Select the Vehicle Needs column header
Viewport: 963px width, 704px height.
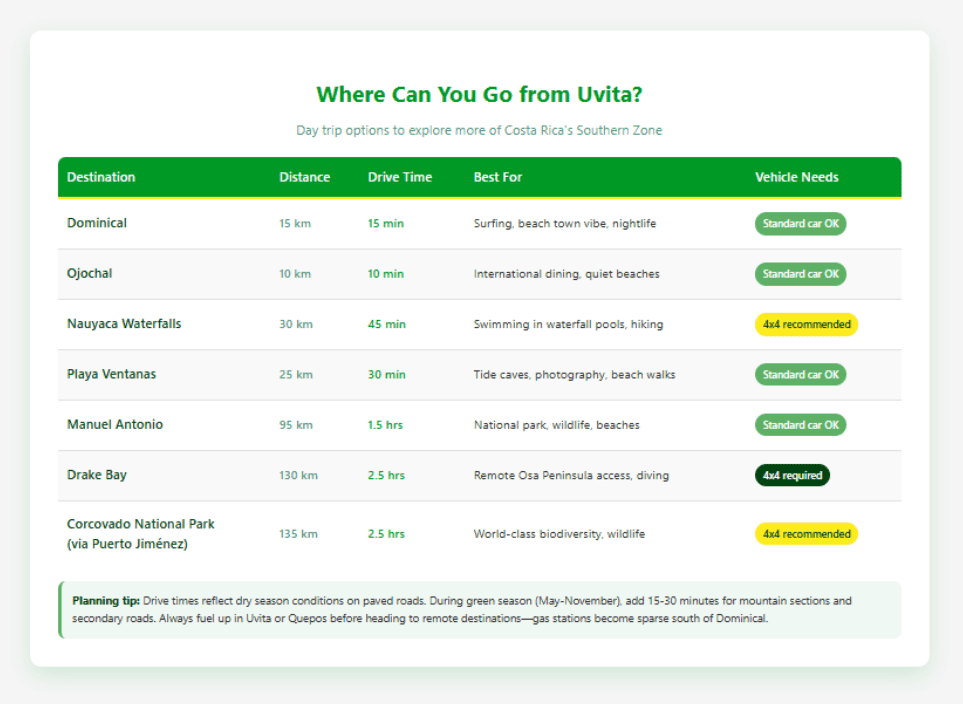[x=796, y=177]
